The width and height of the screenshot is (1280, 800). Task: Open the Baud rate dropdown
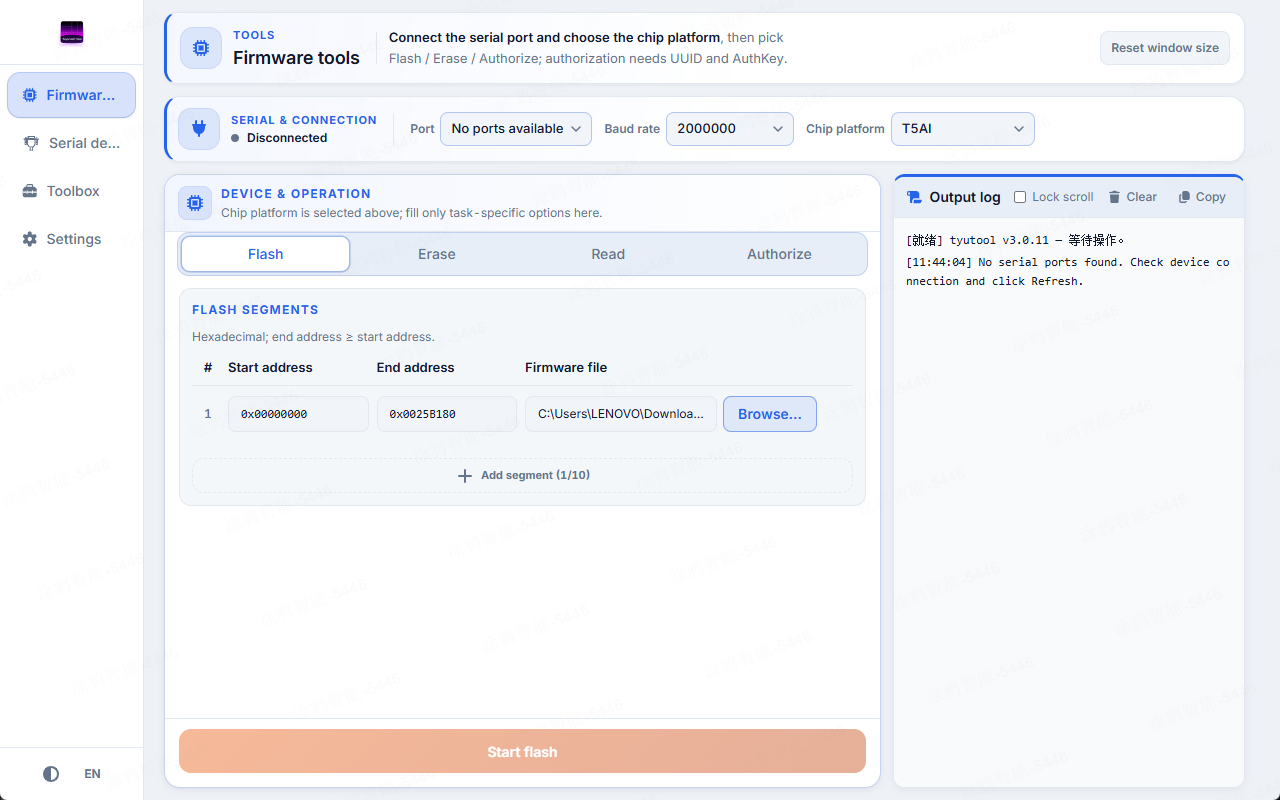[x=730, y=129]
